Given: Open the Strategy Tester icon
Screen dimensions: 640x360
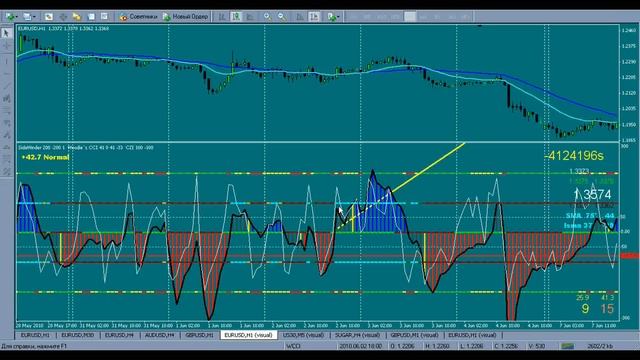Looking at the screenshot, I should tap(104, 17).
